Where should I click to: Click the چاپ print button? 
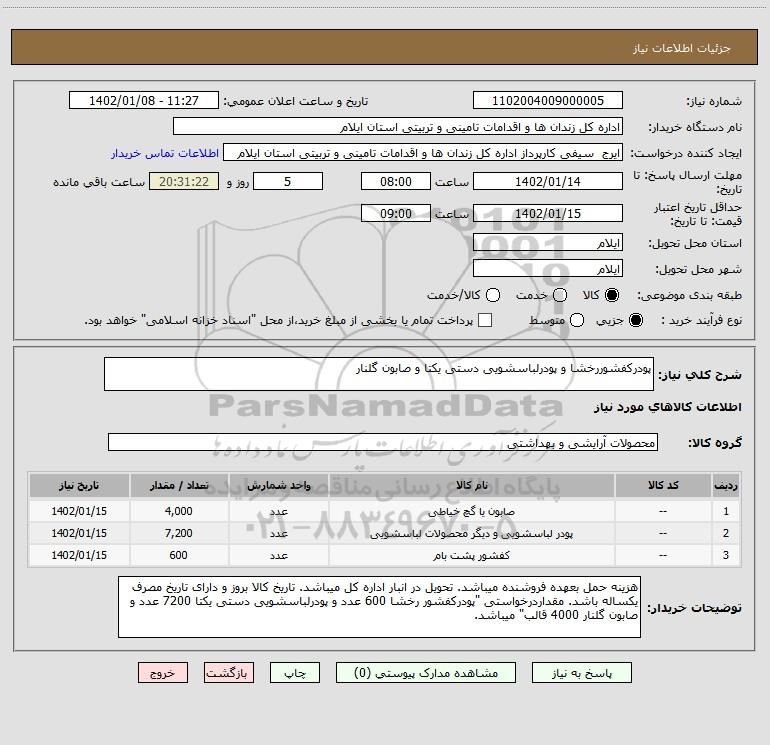click(x=295, y=673)
